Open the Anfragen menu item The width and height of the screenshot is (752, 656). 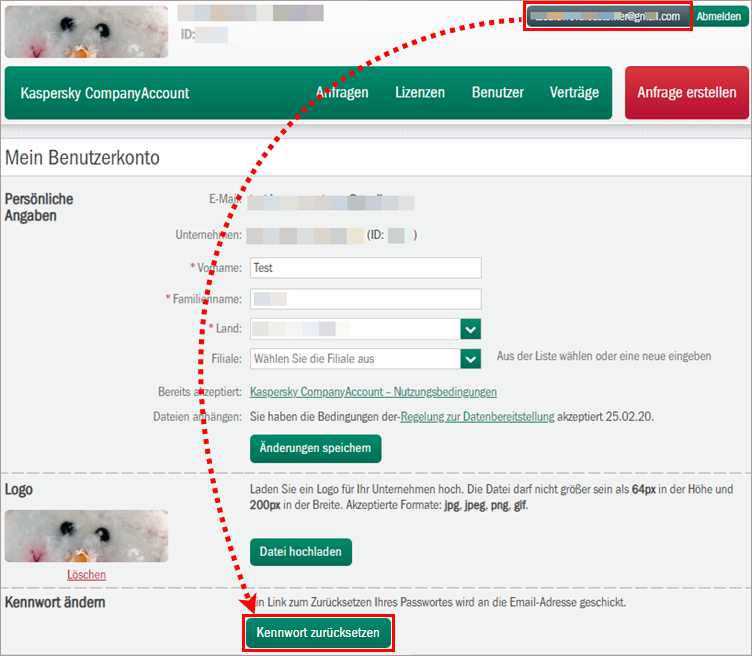pyautogui.click(x=342, y=93)
